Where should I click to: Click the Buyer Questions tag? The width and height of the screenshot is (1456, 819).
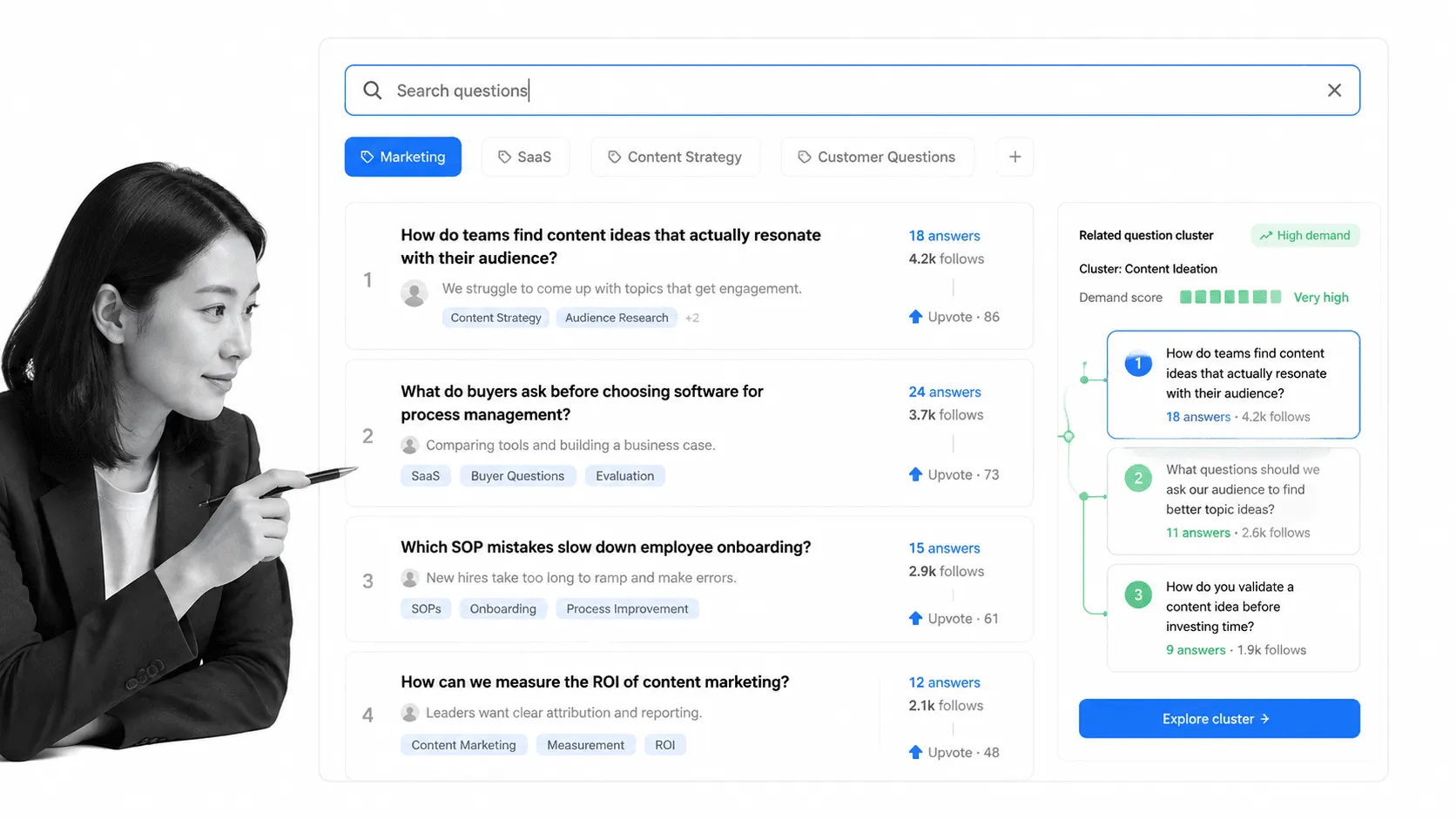pyautogui.click(x=517, y=476)
